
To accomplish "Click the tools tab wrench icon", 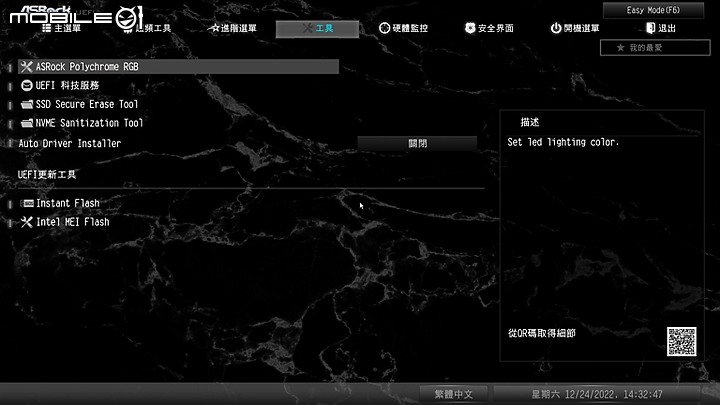I will point(307,28).
